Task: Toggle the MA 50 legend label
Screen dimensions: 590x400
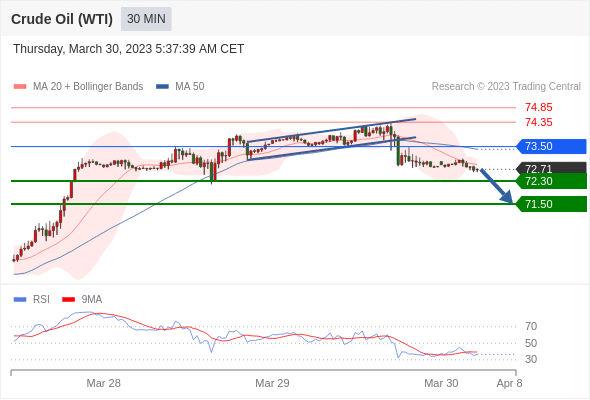Action: coord(190,87)
